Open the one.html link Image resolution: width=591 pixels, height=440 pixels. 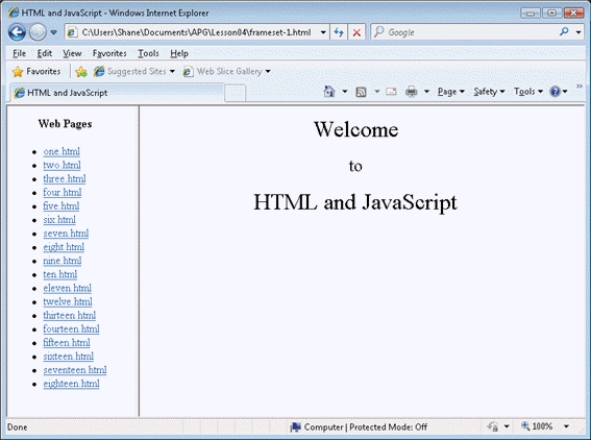pyautogui.click(x=61, y=152)
